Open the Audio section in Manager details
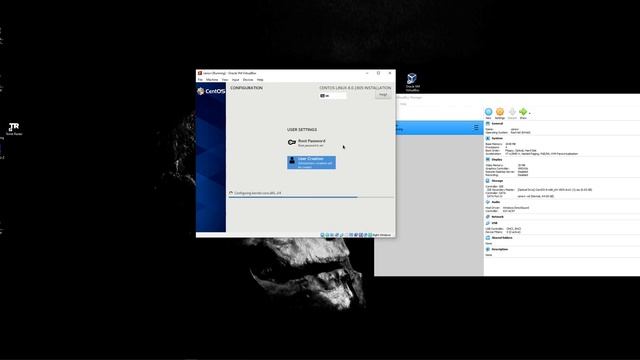640x360 pixels. (496, 202)
